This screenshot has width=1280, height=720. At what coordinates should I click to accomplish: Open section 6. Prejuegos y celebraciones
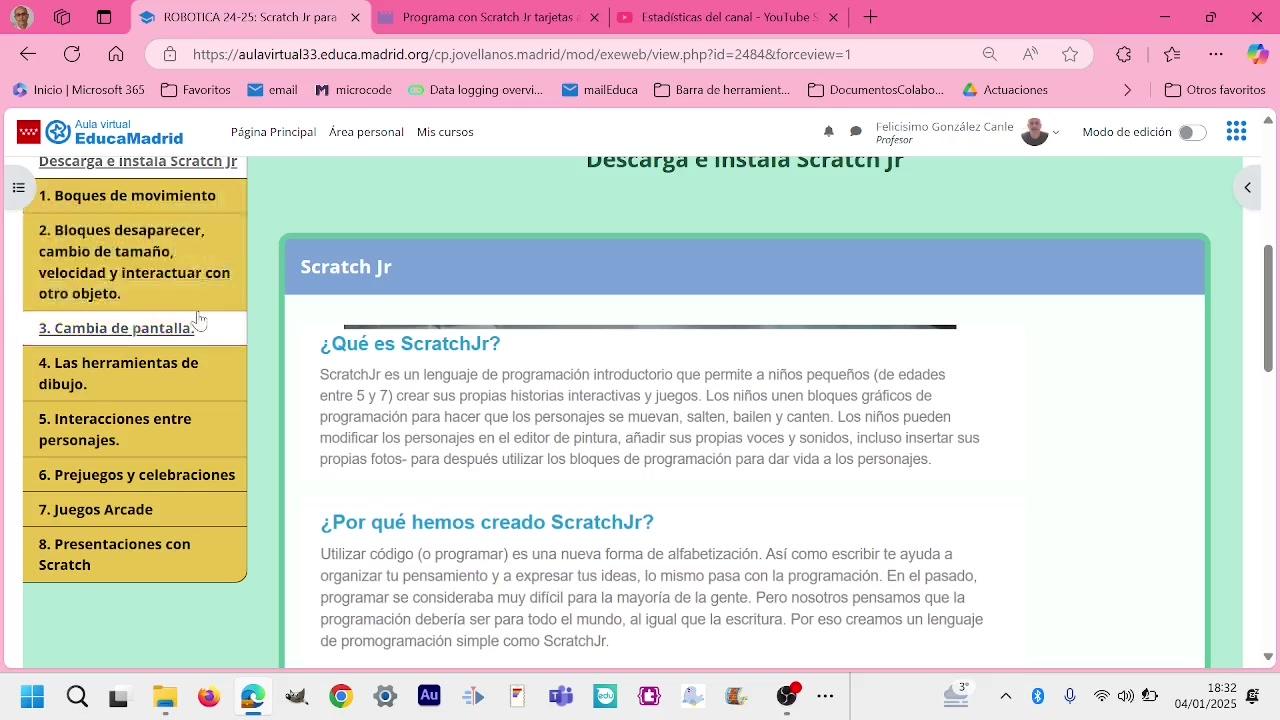coord(135,475)
